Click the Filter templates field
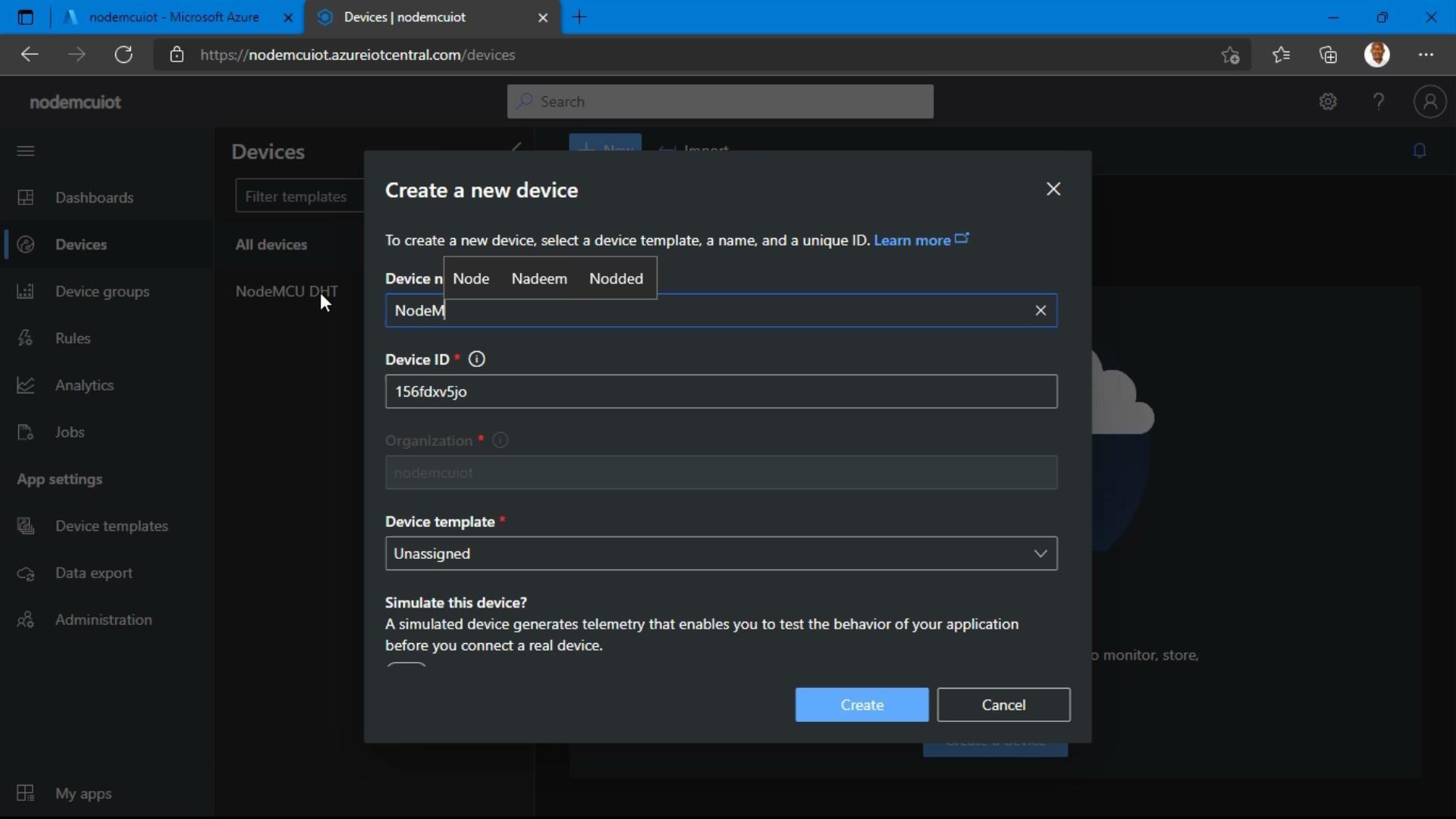The width and height of the screenshot is (1456, 819). 300,196
